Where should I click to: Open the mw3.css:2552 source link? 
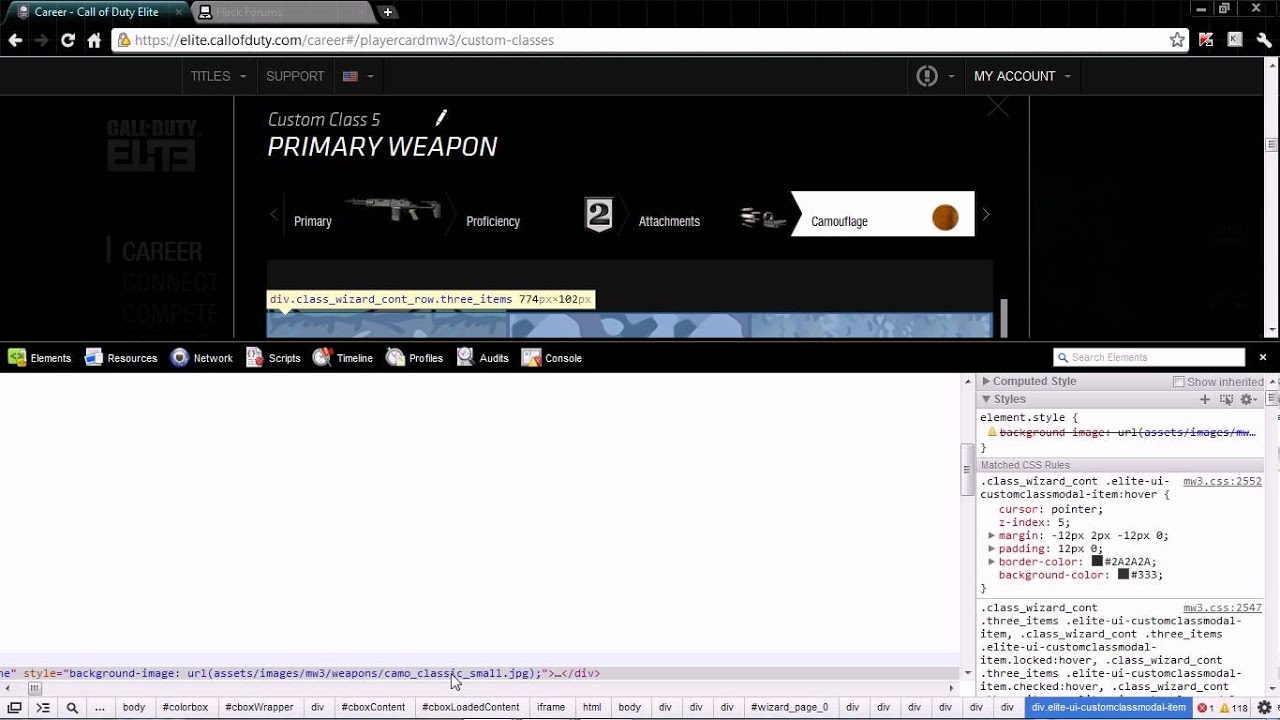tap(1222, 481)
